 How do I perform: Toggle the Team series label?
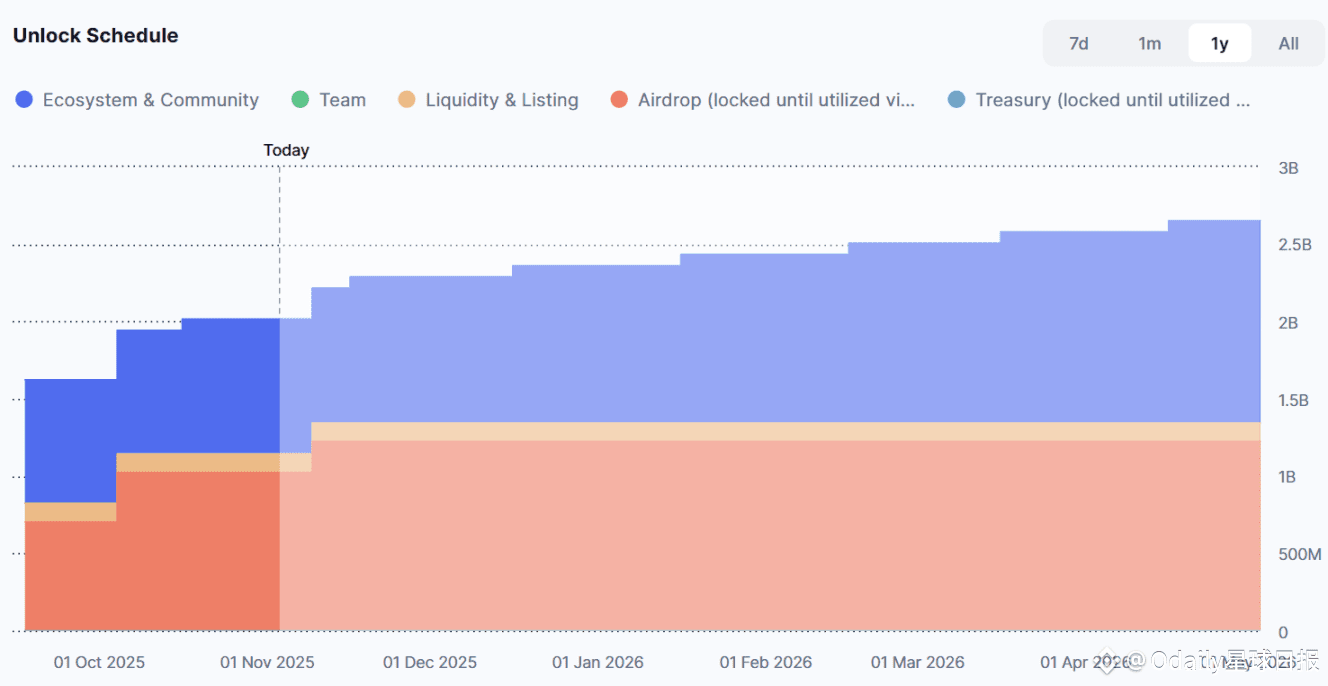coord(342,100)
